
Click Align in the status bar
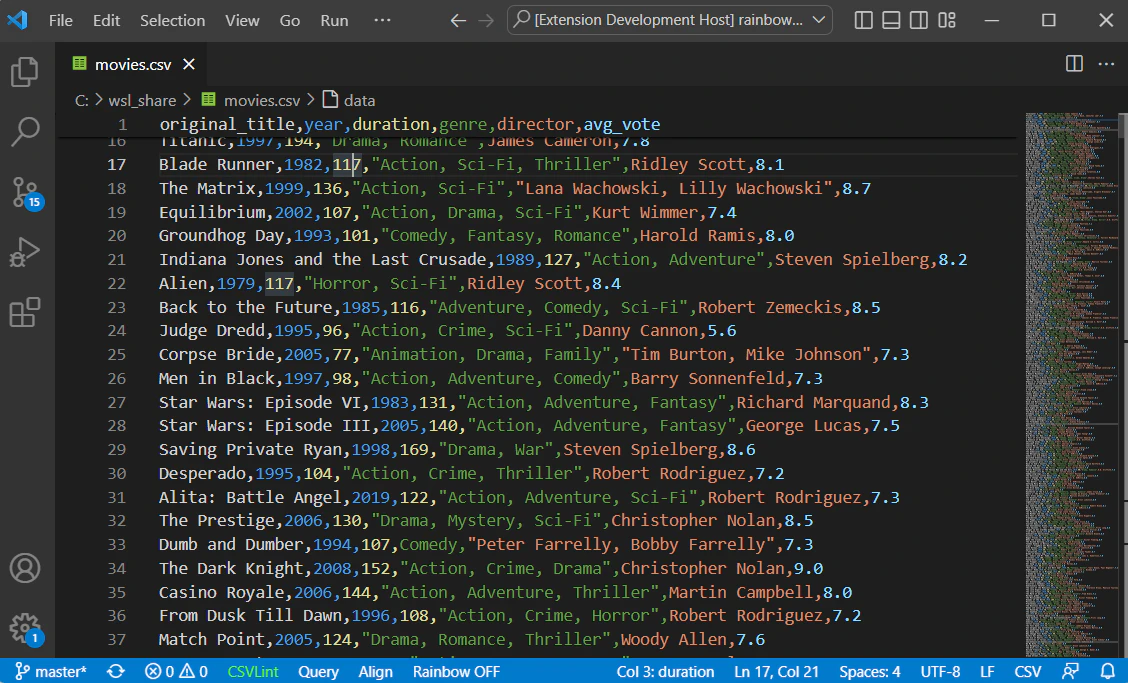pos(375,673)
